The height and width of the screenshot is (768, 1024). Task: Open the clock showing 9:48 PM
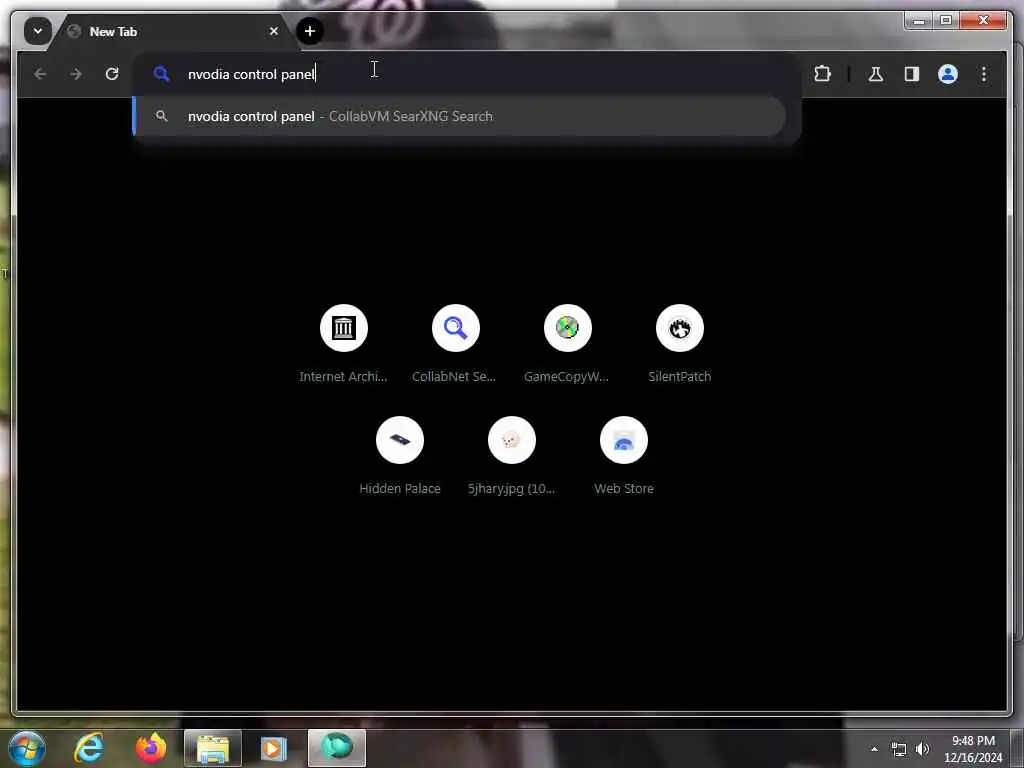tap(973, 749)
